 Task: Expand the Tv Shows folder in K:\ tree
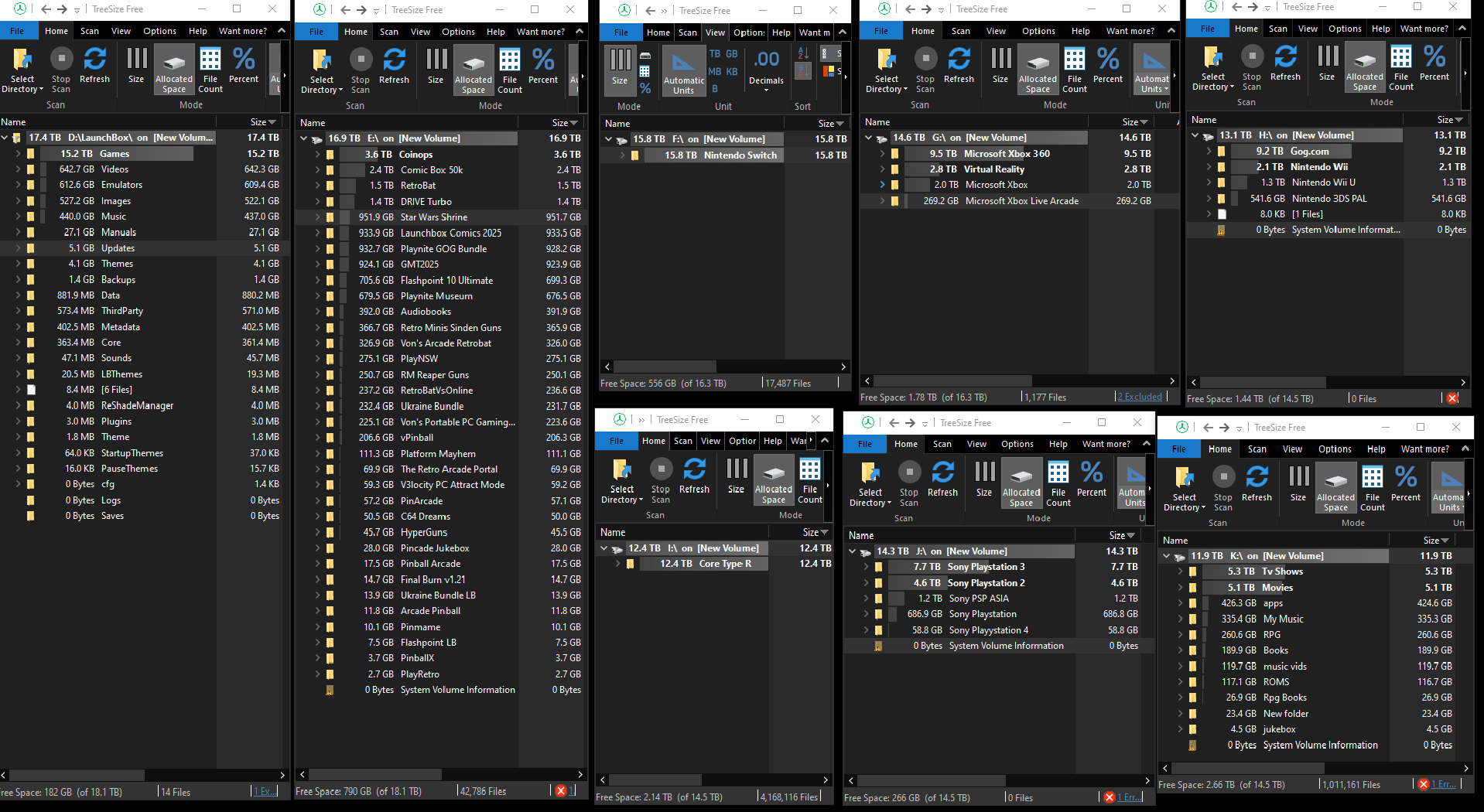click(1180, 571)
